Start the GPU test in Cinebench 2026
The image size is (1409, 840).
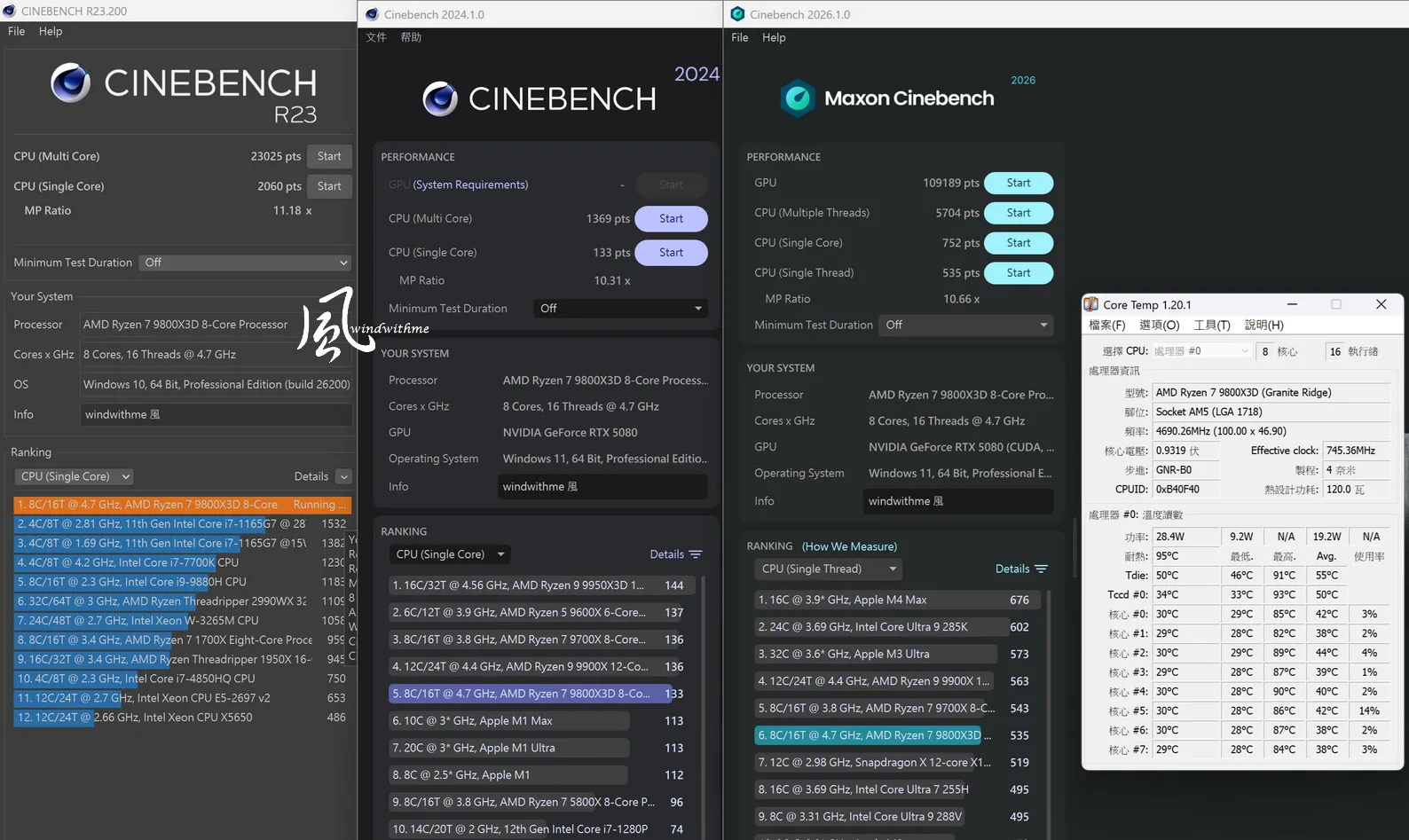point(1019,183)
